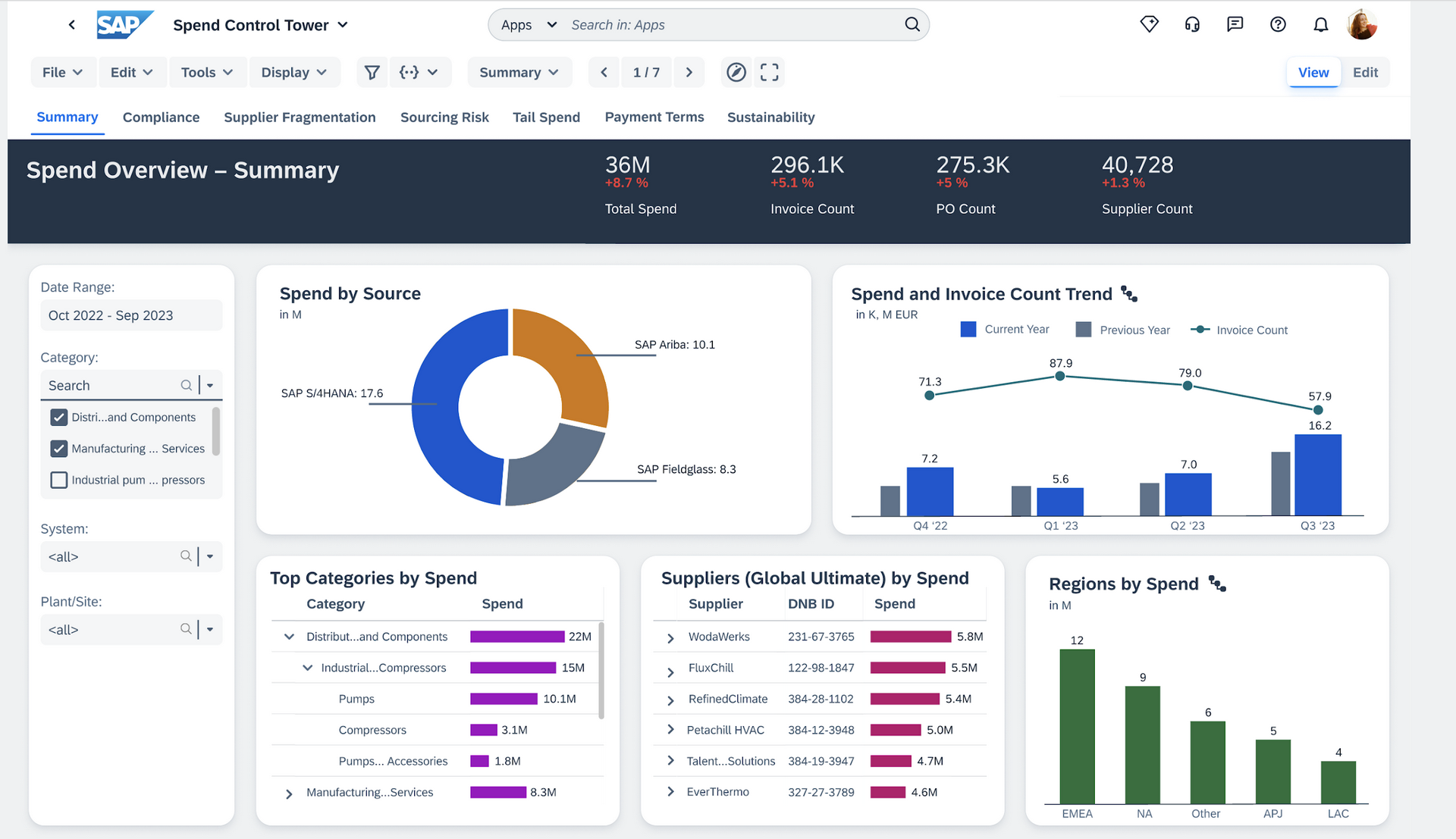Open the System dropdown arrow

point(210,556)
